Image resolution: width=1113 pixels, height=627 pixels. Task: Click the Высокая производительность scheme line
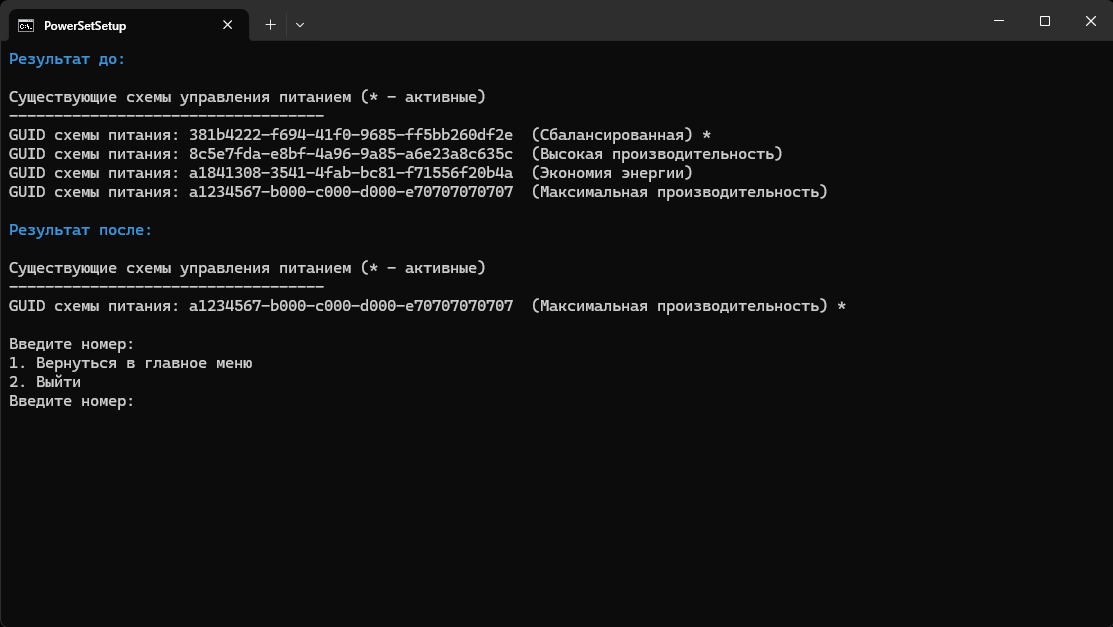395,154
